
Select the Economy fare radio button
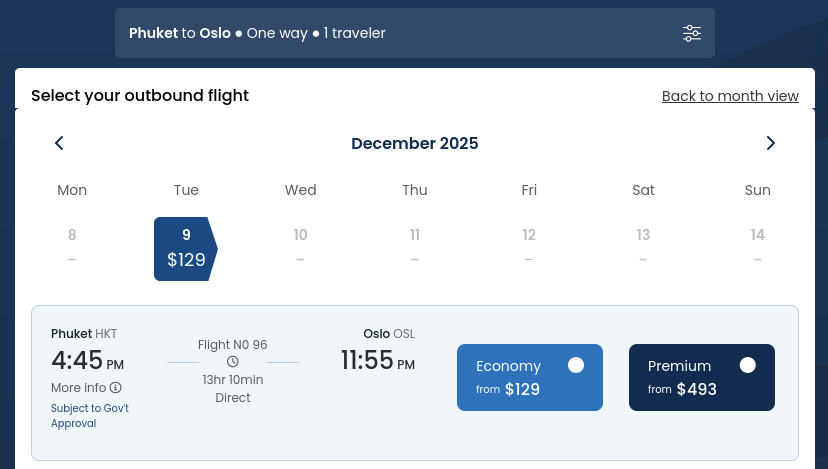(576, 365)
